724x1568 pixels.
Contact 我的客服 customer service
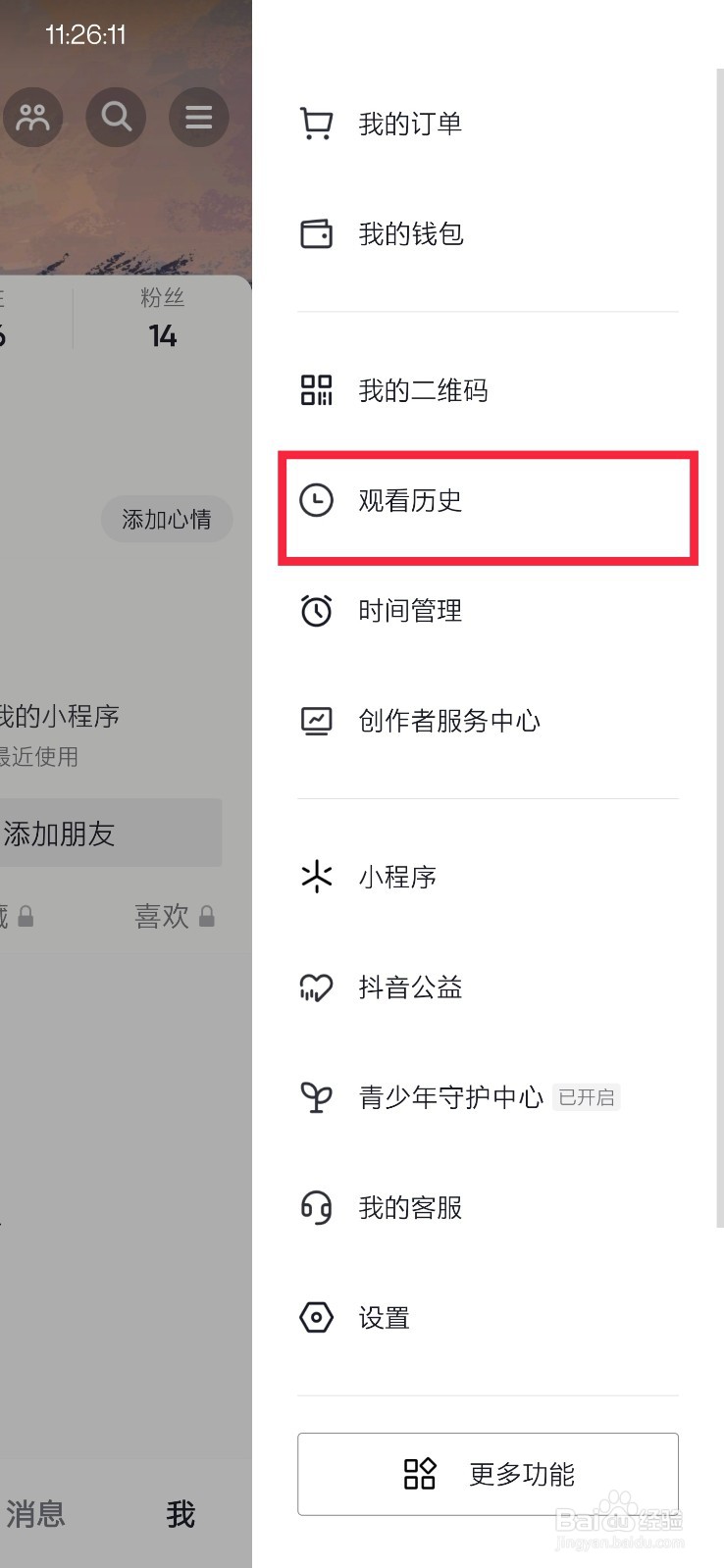(409, 1207)
